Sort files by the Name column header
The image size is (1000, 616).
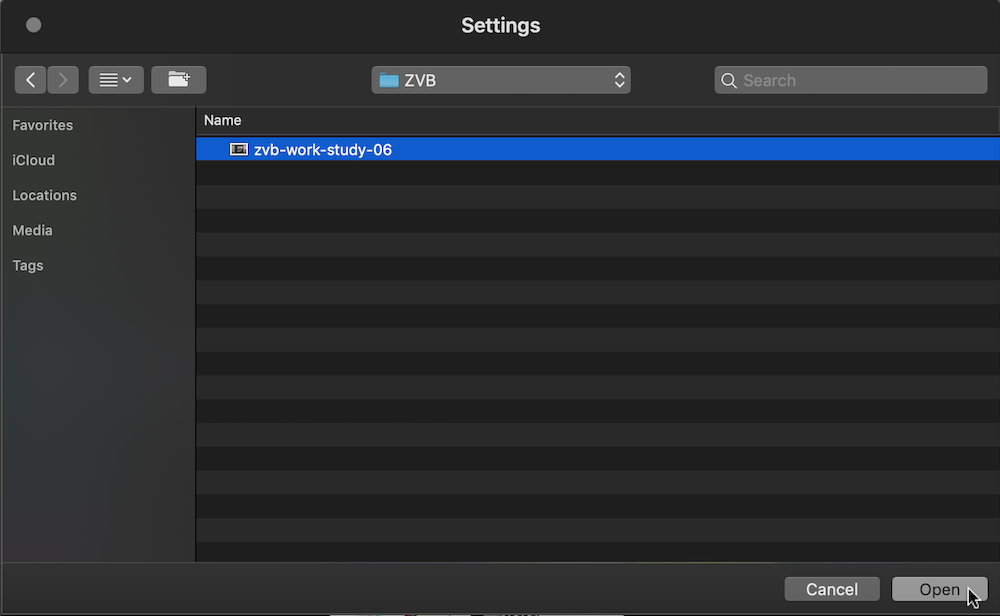(x=223, y=120)
